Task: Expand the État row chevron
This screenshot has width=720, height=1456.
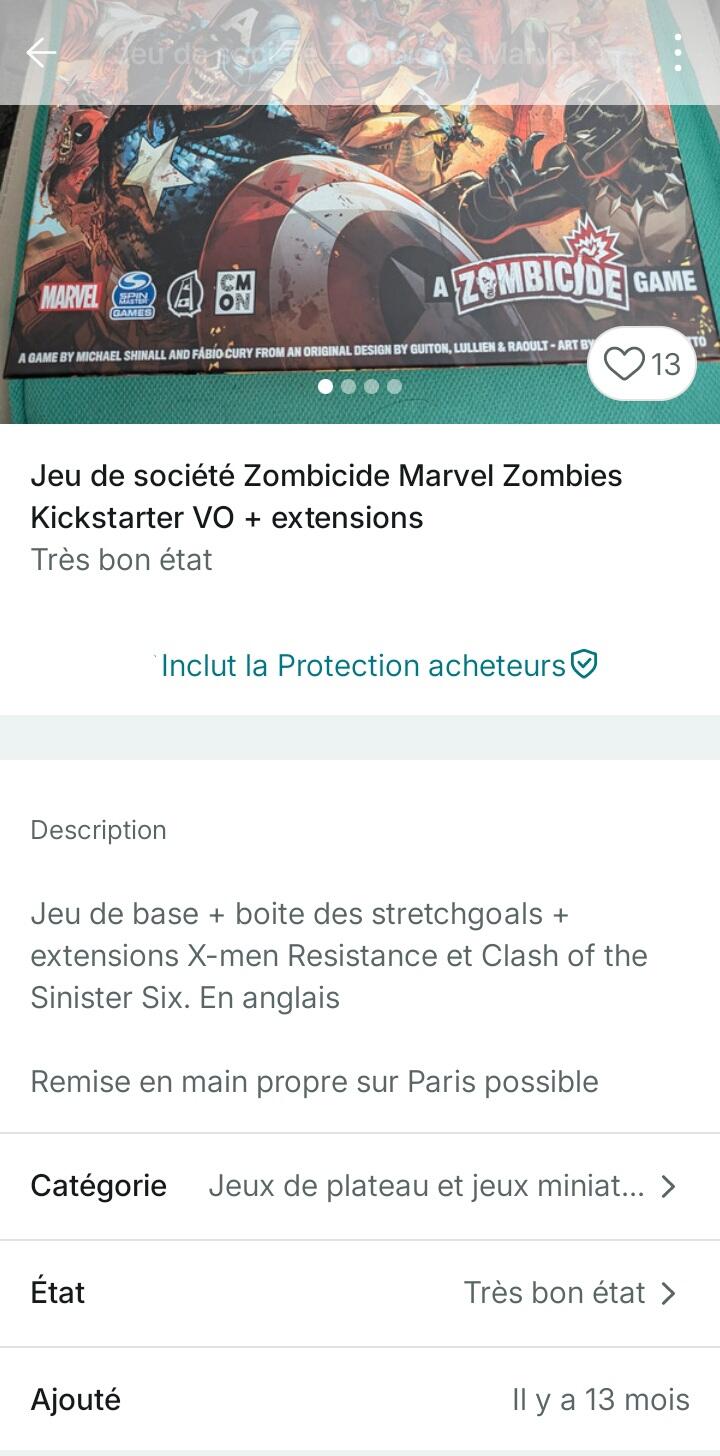Action: click(x=668, y=1293)
